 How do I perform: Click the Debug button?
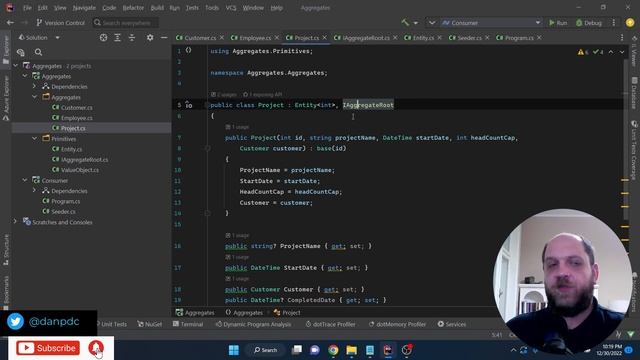click(589, 23)
